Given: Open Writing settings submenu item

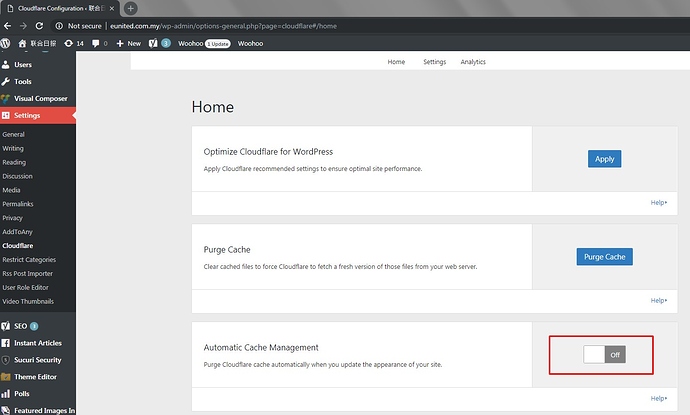Looking at the screenshot, I should (13, 148).
